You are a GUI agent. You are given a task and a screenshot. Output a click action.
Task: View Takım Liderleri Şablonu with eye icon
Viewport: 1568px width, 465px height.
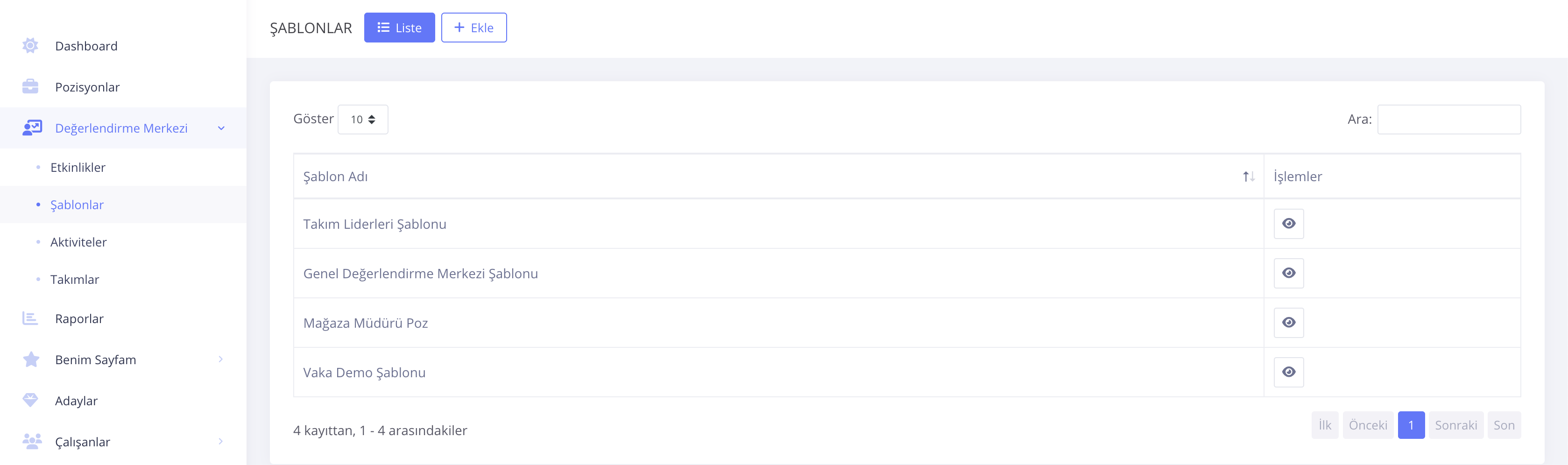[1289, 223]
